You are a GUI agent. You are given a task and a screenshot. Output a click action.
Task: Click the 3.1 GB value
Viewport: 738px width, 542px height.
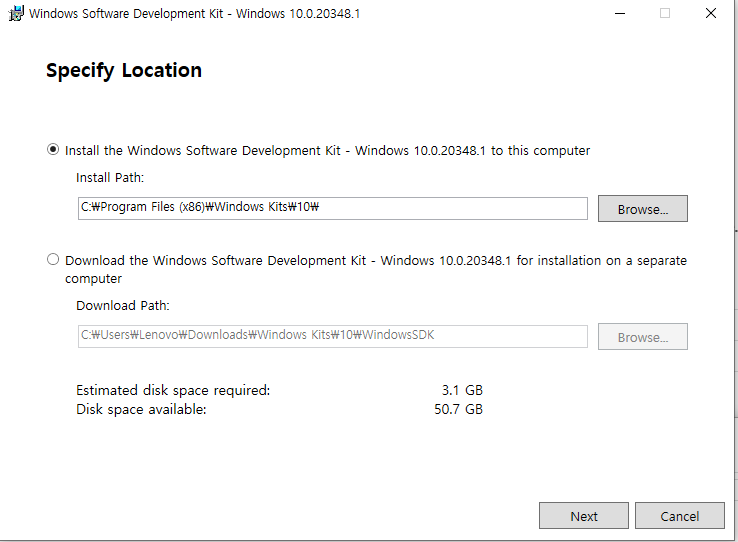click(x=462, y=390)
